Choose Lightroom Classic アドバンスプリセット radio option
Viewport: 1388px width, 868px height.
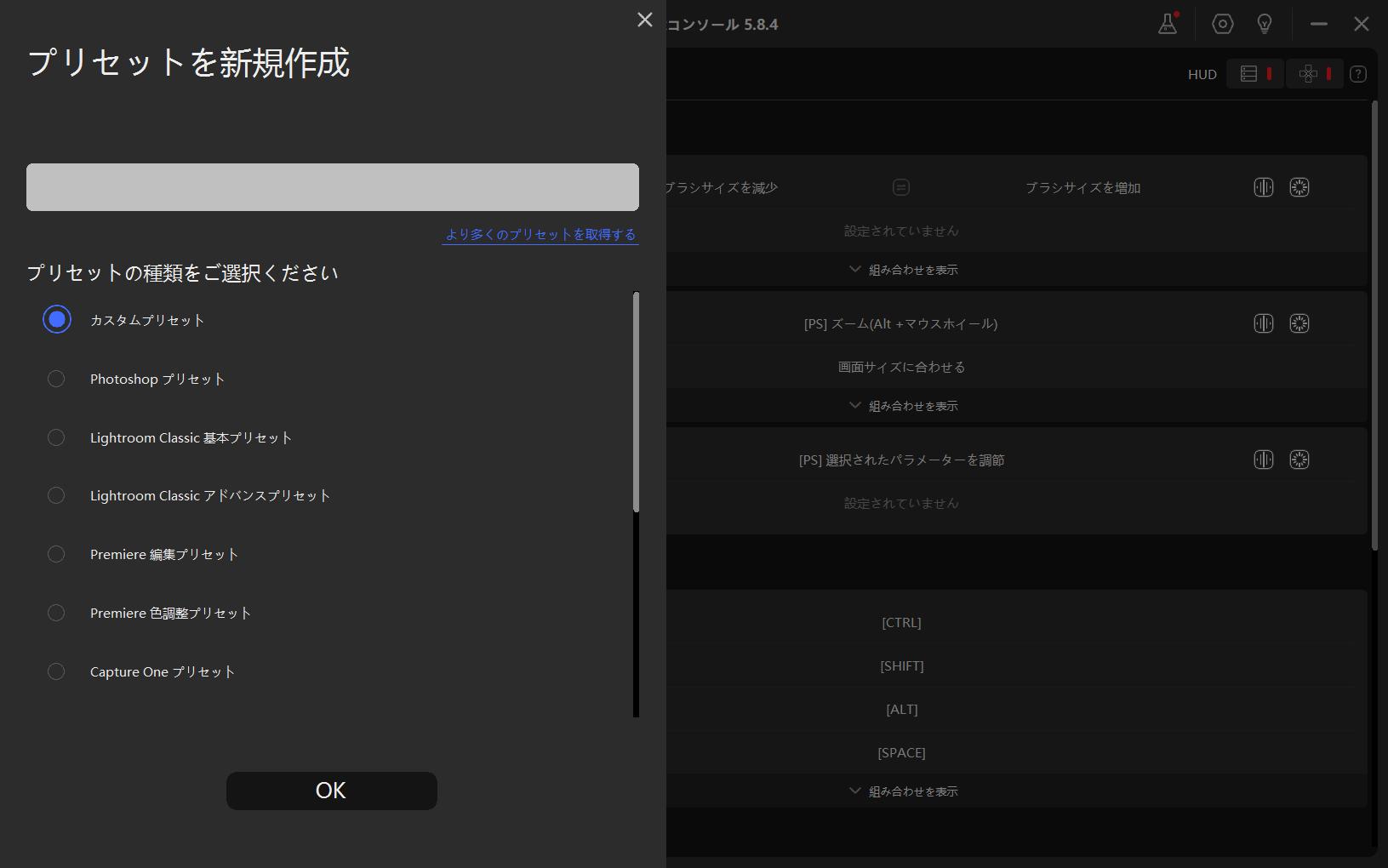pyautogui.click(x=56, y=495)
